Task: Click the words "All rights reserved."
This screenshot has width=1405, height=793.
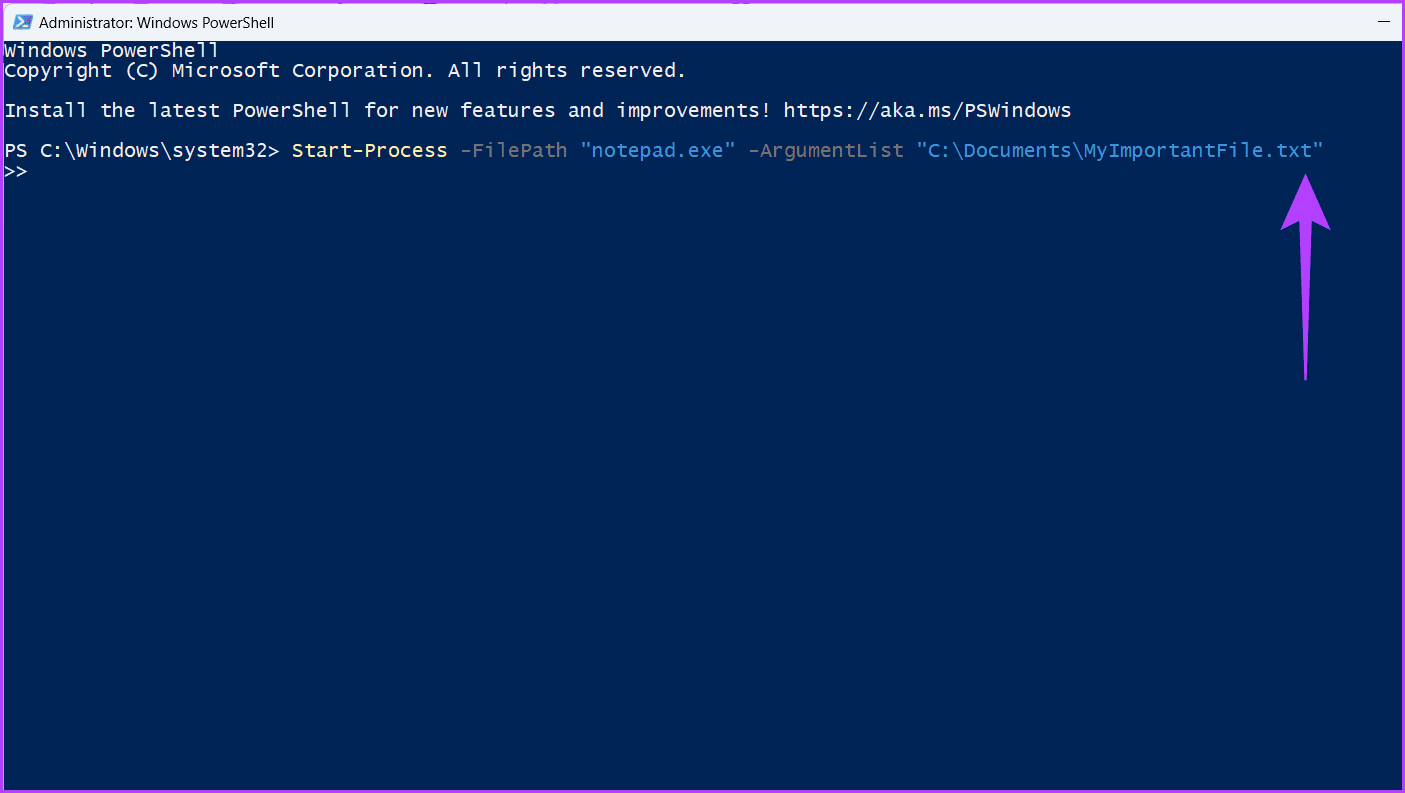Action: (567, 71)
